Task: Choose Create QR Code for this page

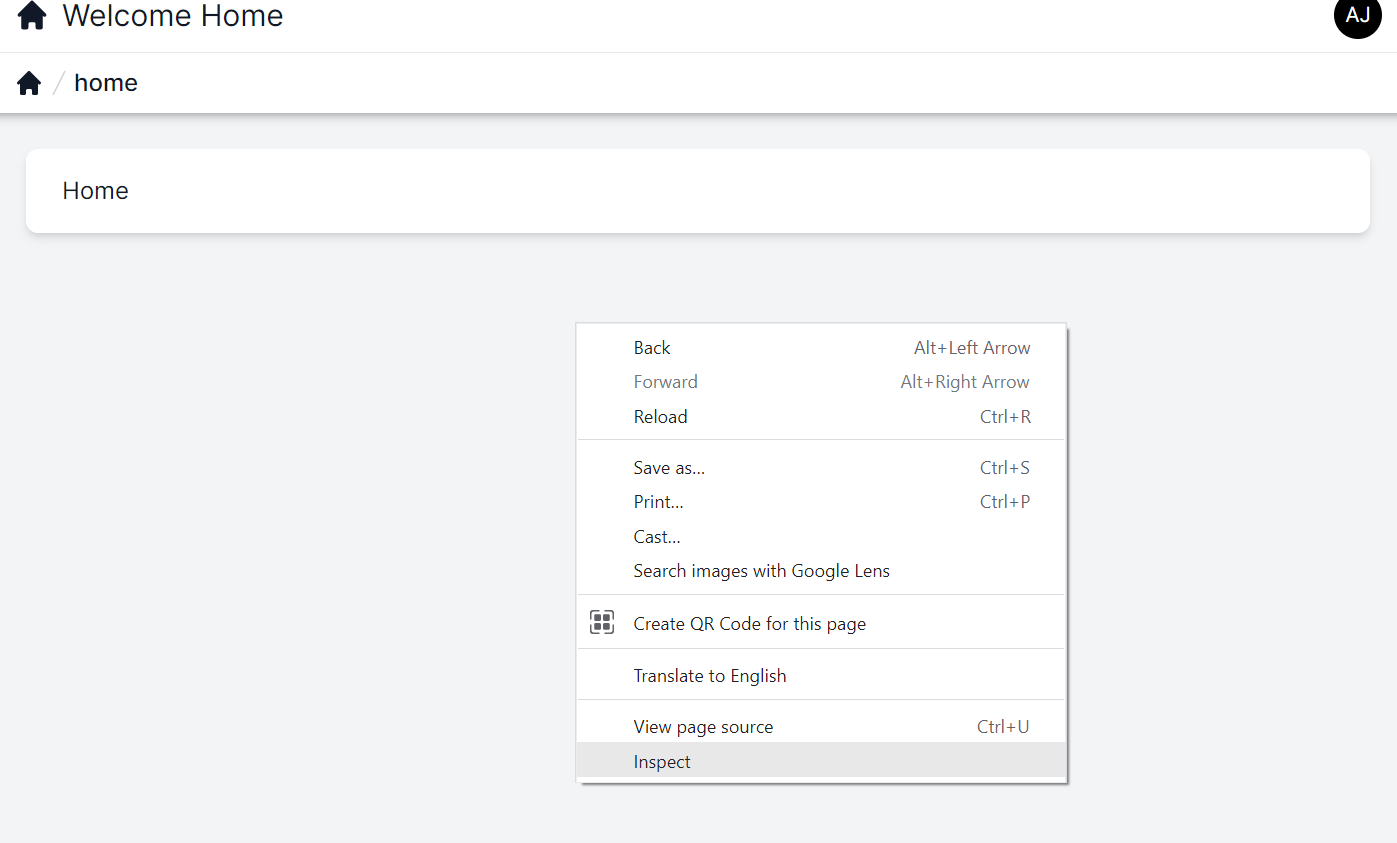Action: pyautogui.click(x=749, y=624)
